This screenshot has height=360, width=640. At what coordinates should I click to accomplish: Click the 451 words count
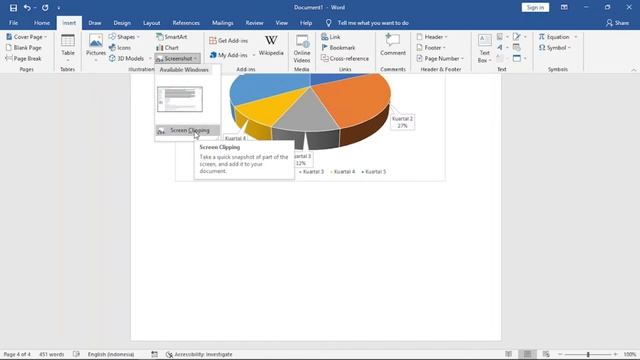pyautogui.click(x=51, y=354)
